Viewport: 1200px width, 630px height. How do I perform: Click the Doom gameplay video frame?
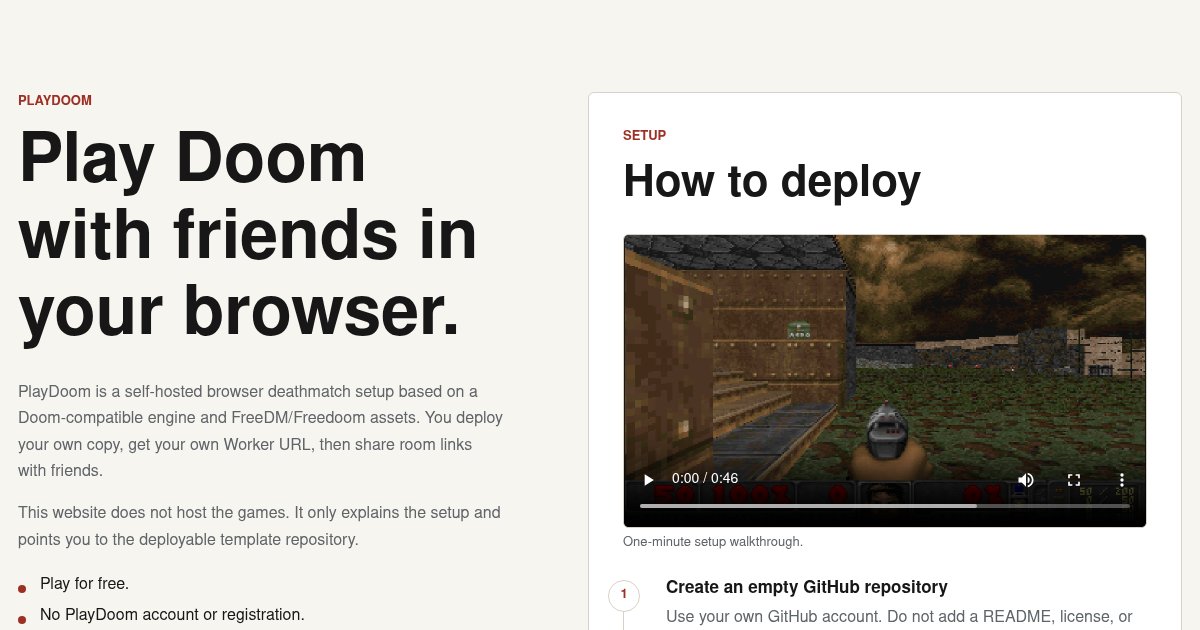(x=885, y=381)
